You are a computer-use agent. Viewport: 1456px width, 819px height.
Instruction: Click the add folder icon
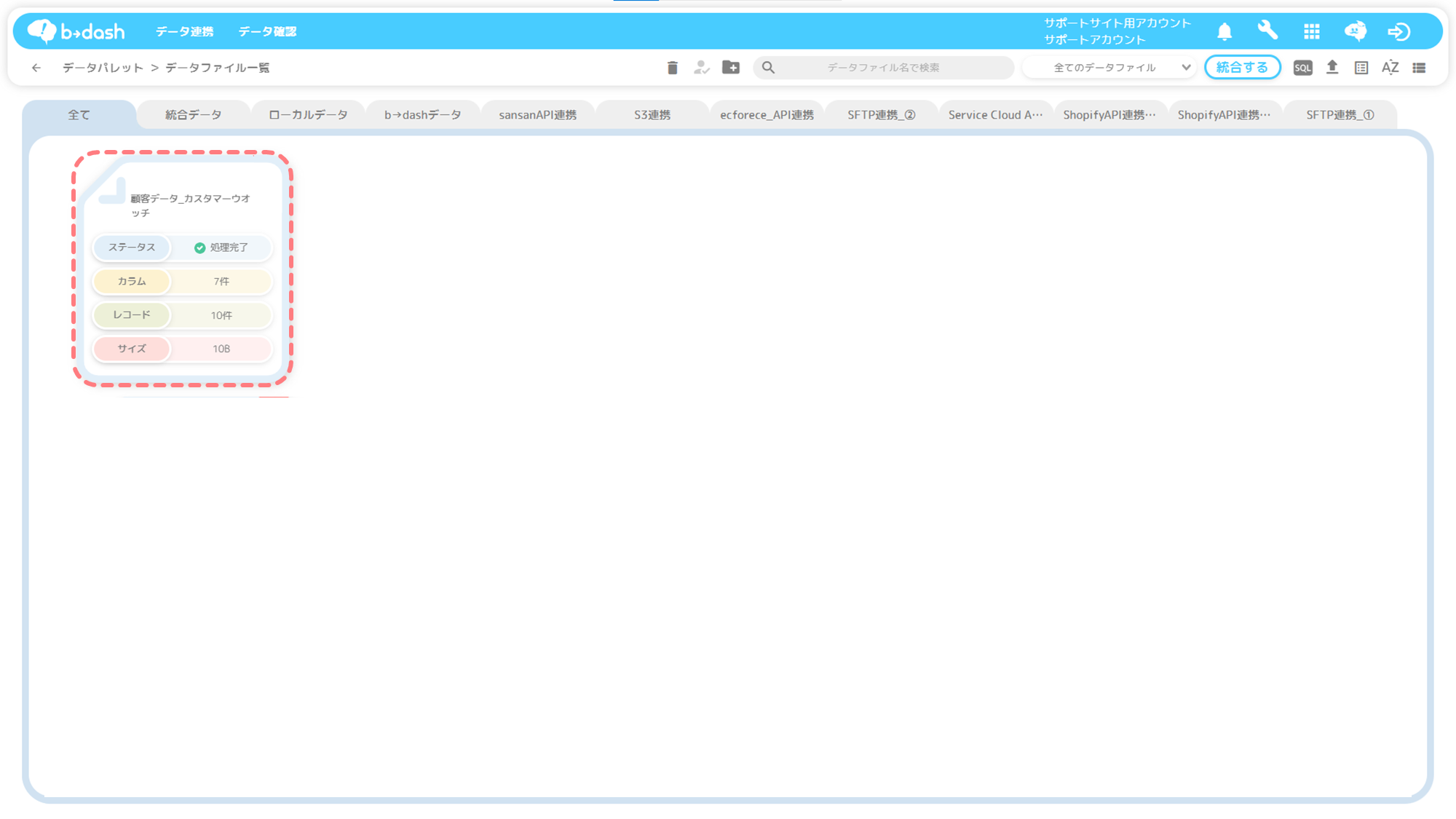click(731, 68)
